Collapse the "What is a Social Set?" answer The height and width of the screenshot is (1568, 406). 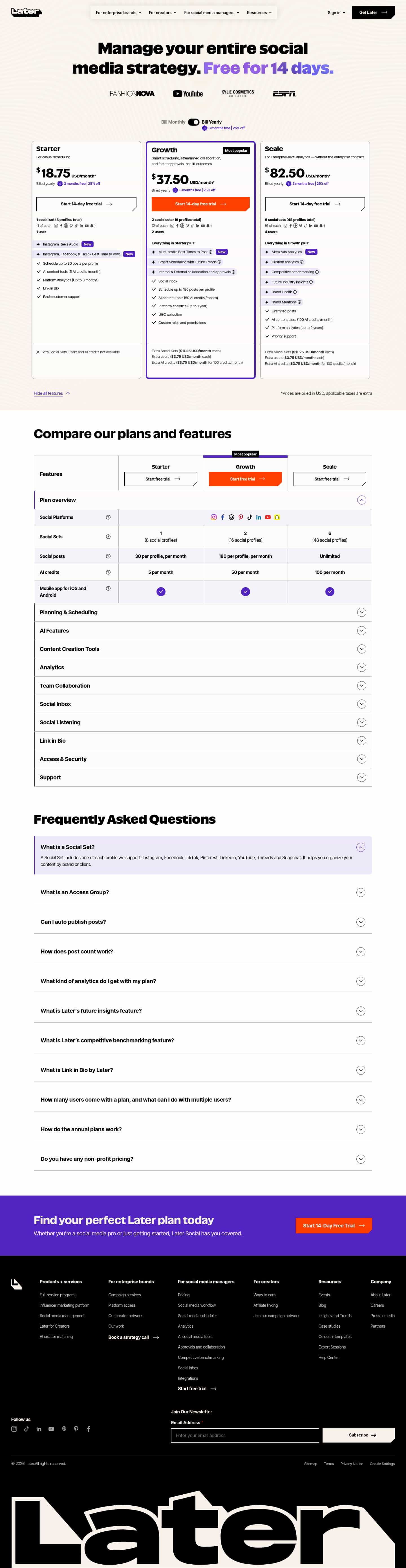click(360, 847)
